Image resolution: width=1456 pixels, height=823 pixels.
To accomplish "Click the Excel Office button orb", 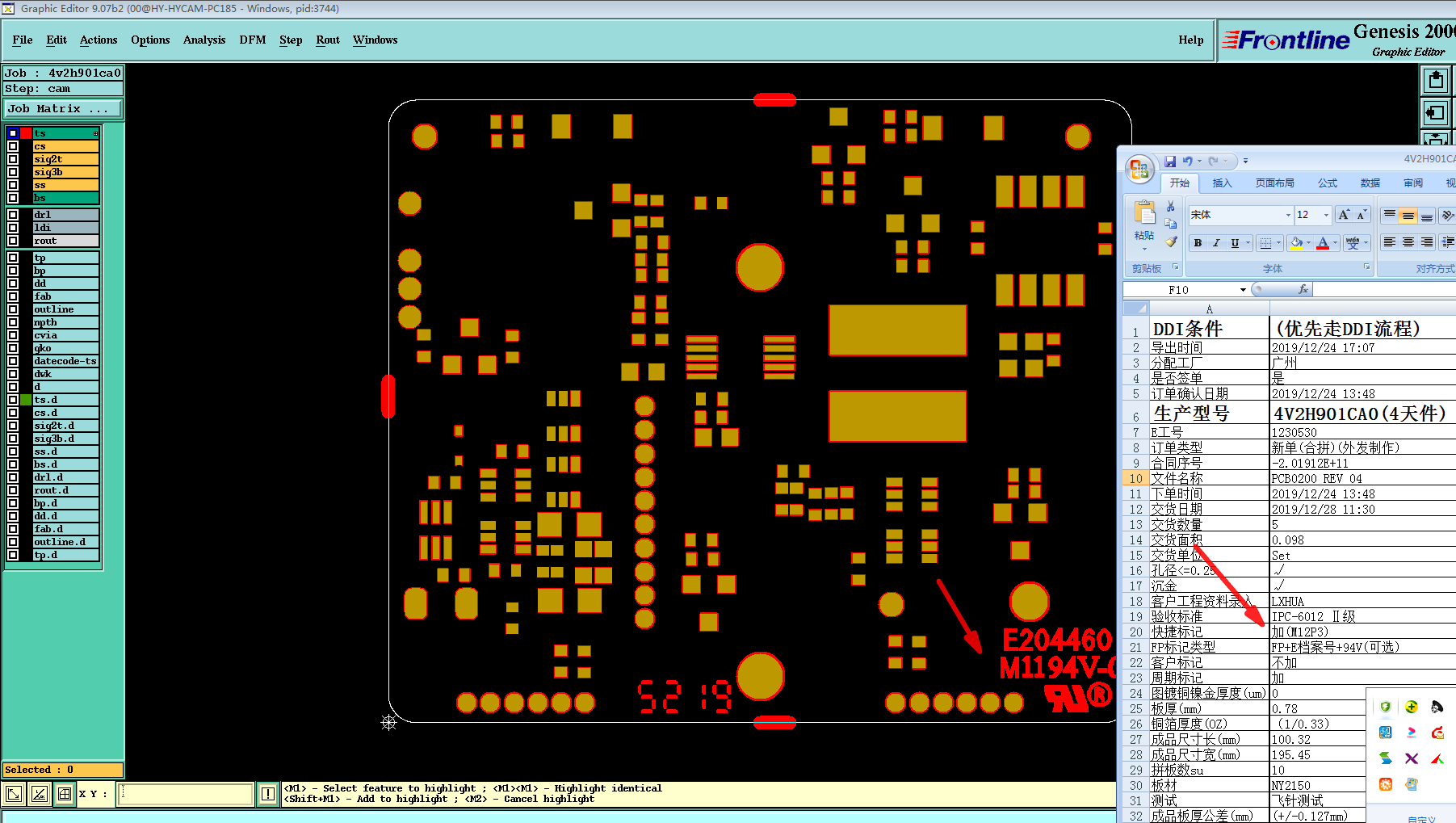I will 1139,168.
